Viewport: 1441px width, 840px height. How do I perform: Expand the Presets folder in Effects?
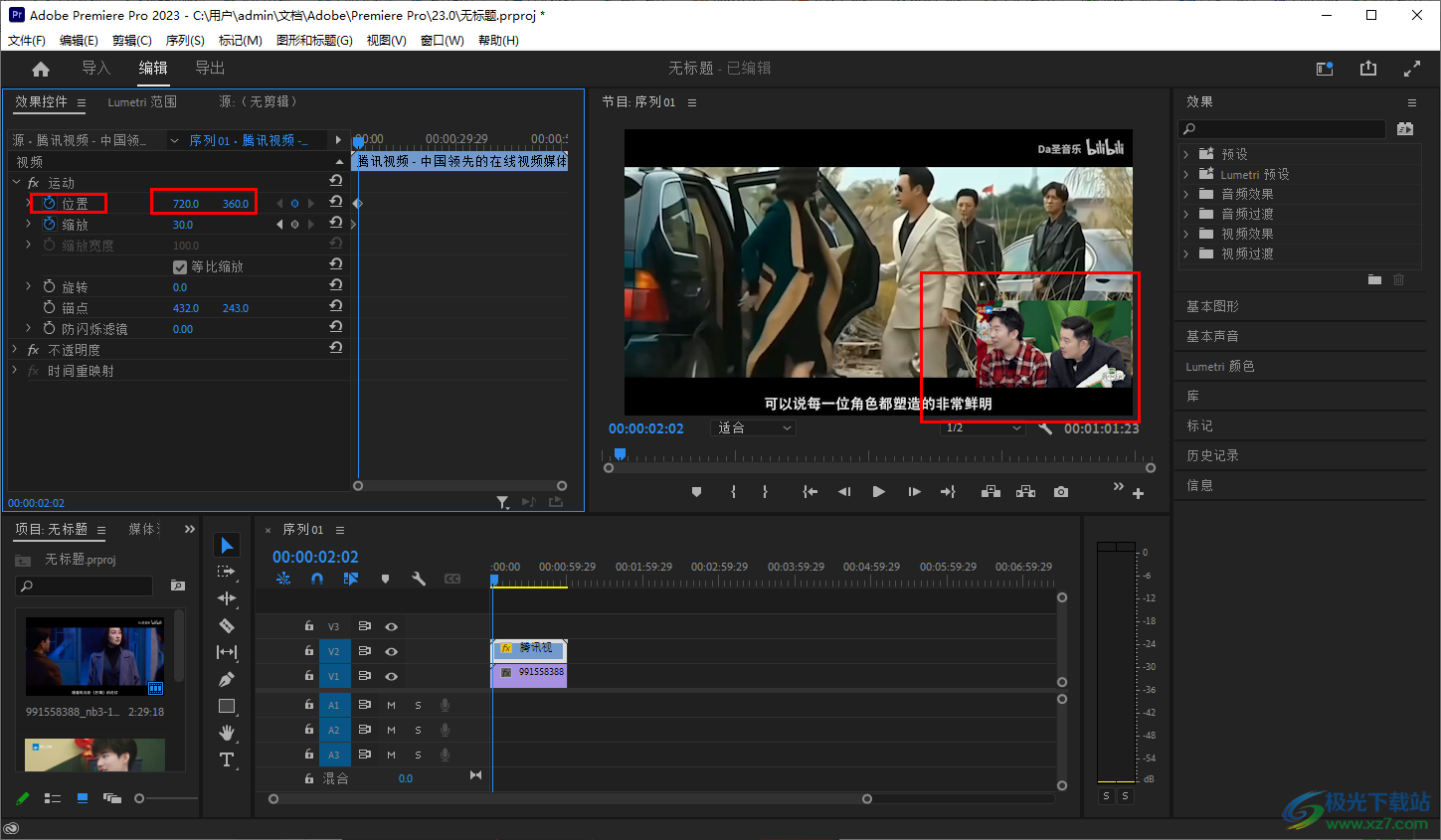click(1186, 154)
